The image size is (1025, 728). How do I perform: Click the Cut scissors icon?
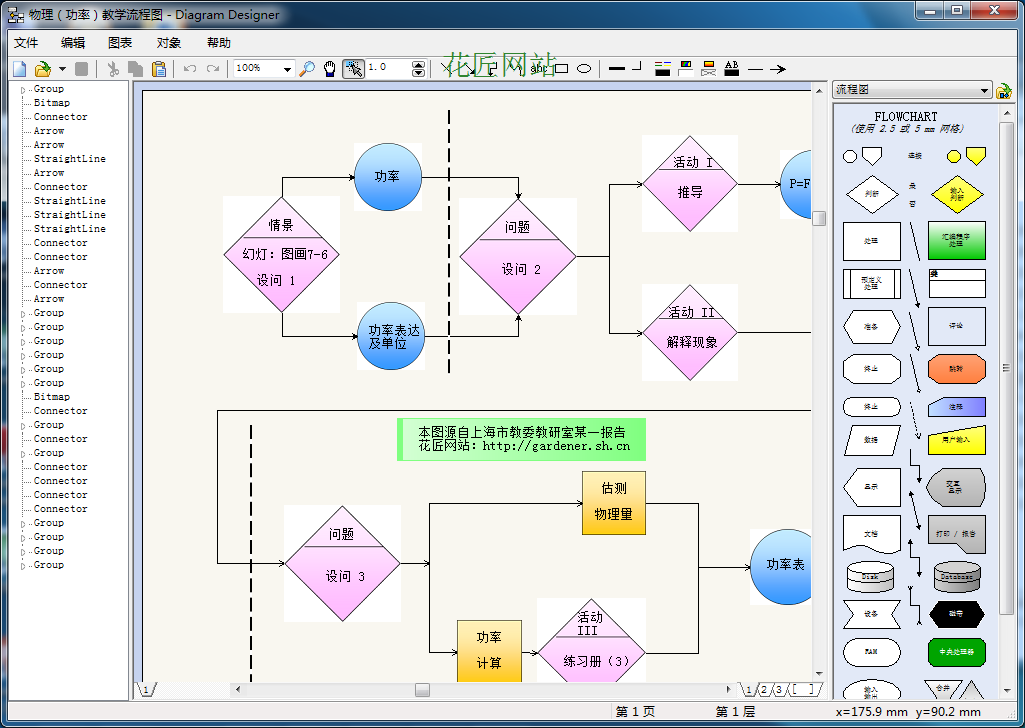[x=112, y=69]
